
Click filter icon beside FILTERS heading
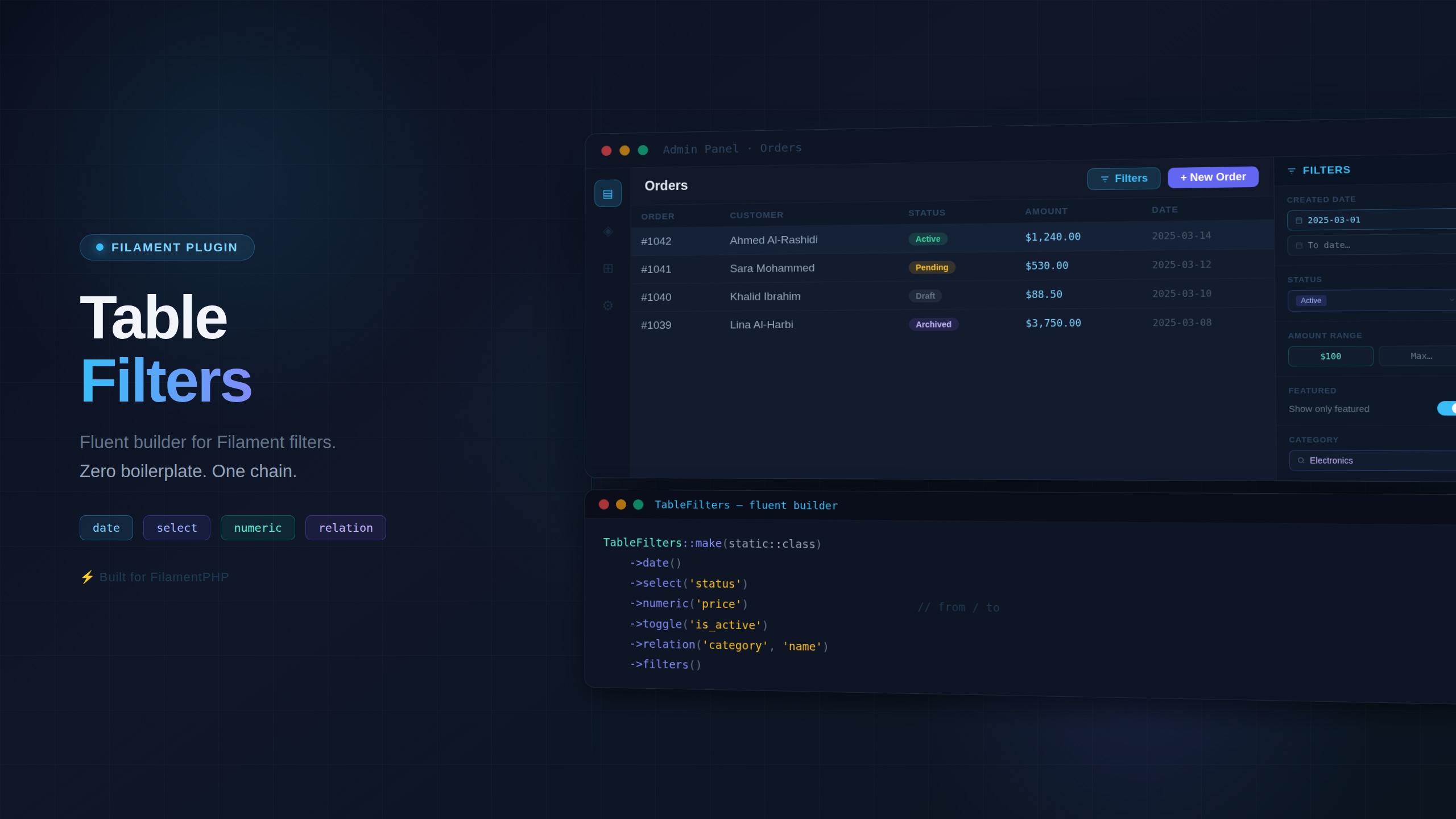1291,171
